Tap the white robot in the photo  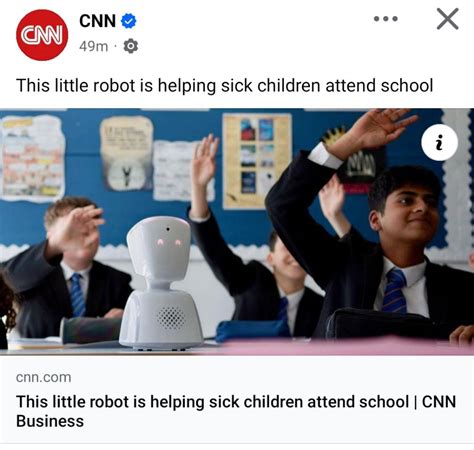(161, 283)
